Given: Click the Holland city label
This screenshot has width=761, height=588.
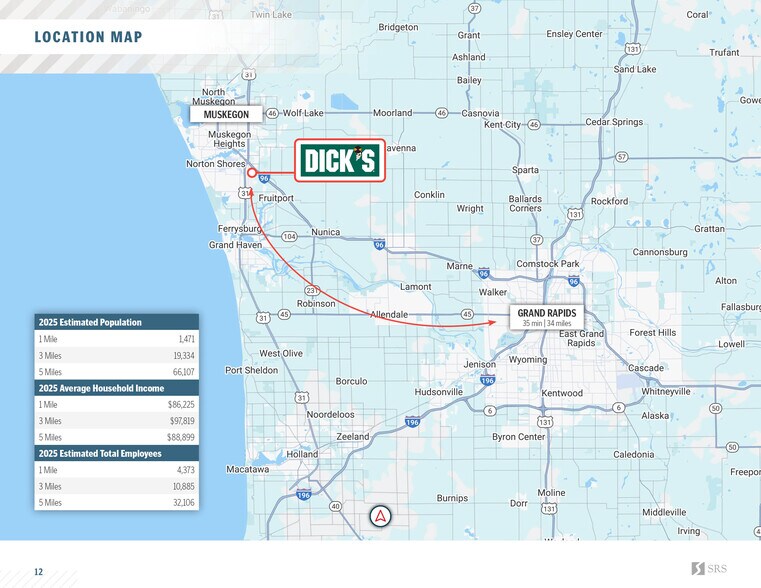Looking at the screenshot, I should pos(302,454).
